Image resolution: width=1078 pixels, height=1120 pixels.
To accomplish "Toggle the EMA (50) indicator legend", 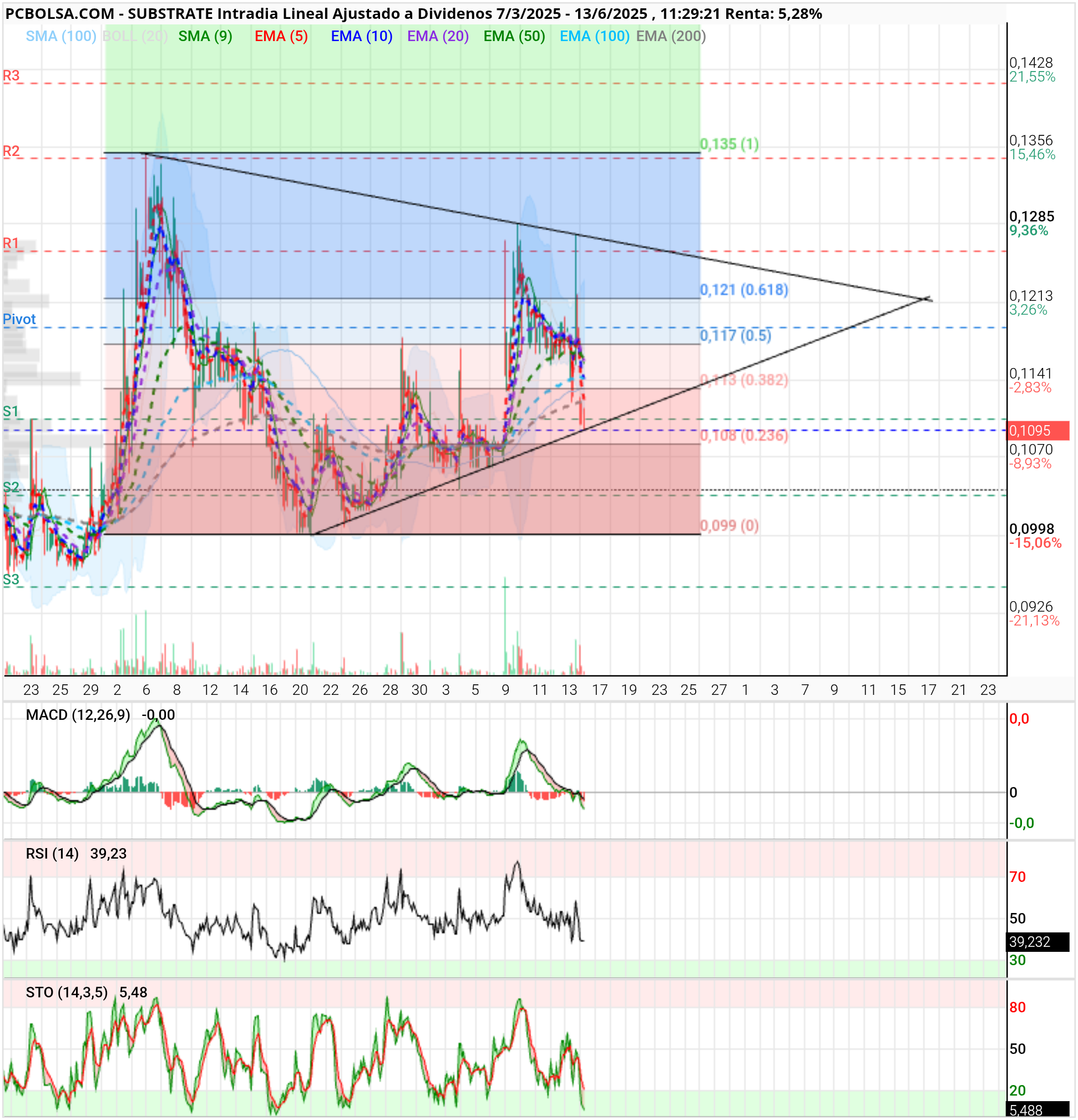I will point(514,37).
